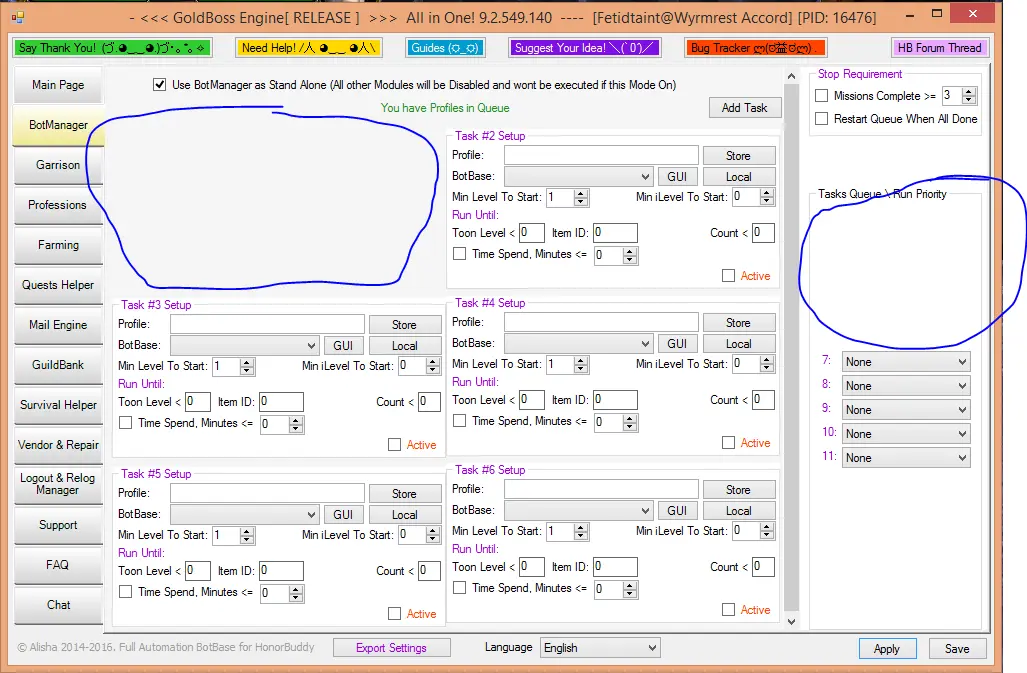The image size is (1027, 673).
Task: Focus the Count field in Task #5
Action: tap(429, 570)
